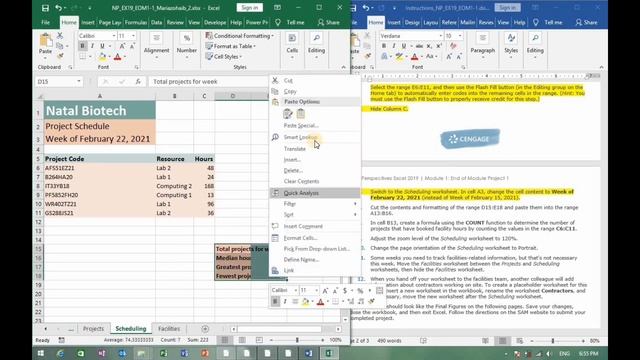640x360 pixels.
Task: Click the Undo arrow in Excel title bar
Action: point(58,8)
